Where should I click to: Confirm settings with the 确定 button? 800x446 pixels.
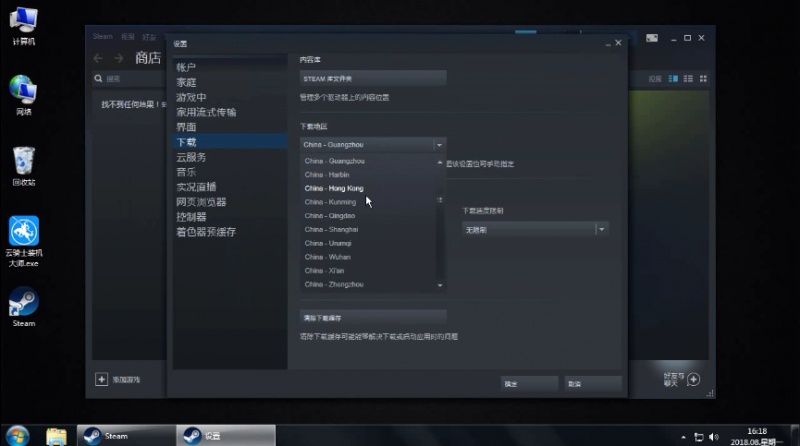click(x=529, y=384)
